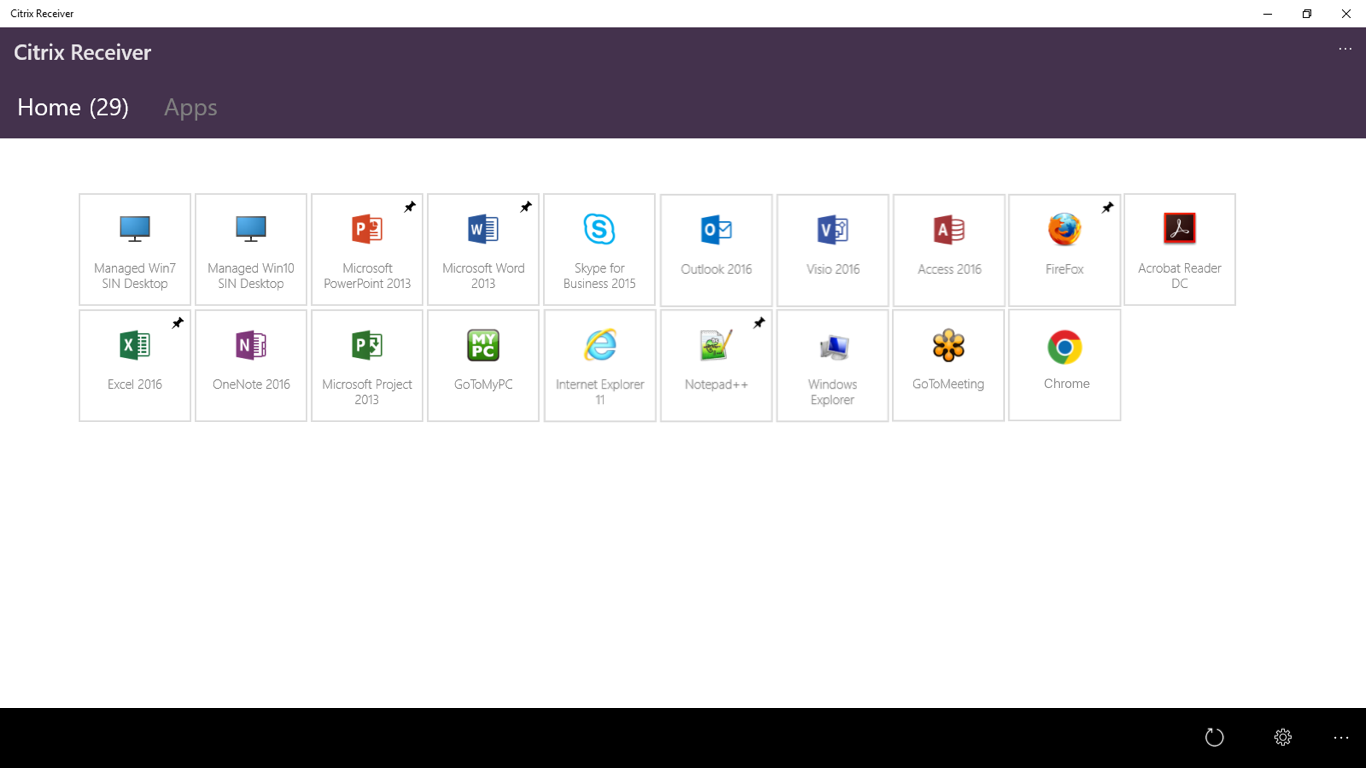The width and height of the screenshot is (1366, 768).
Task: Switch to the Apps tab
Action: pos(190,107)
